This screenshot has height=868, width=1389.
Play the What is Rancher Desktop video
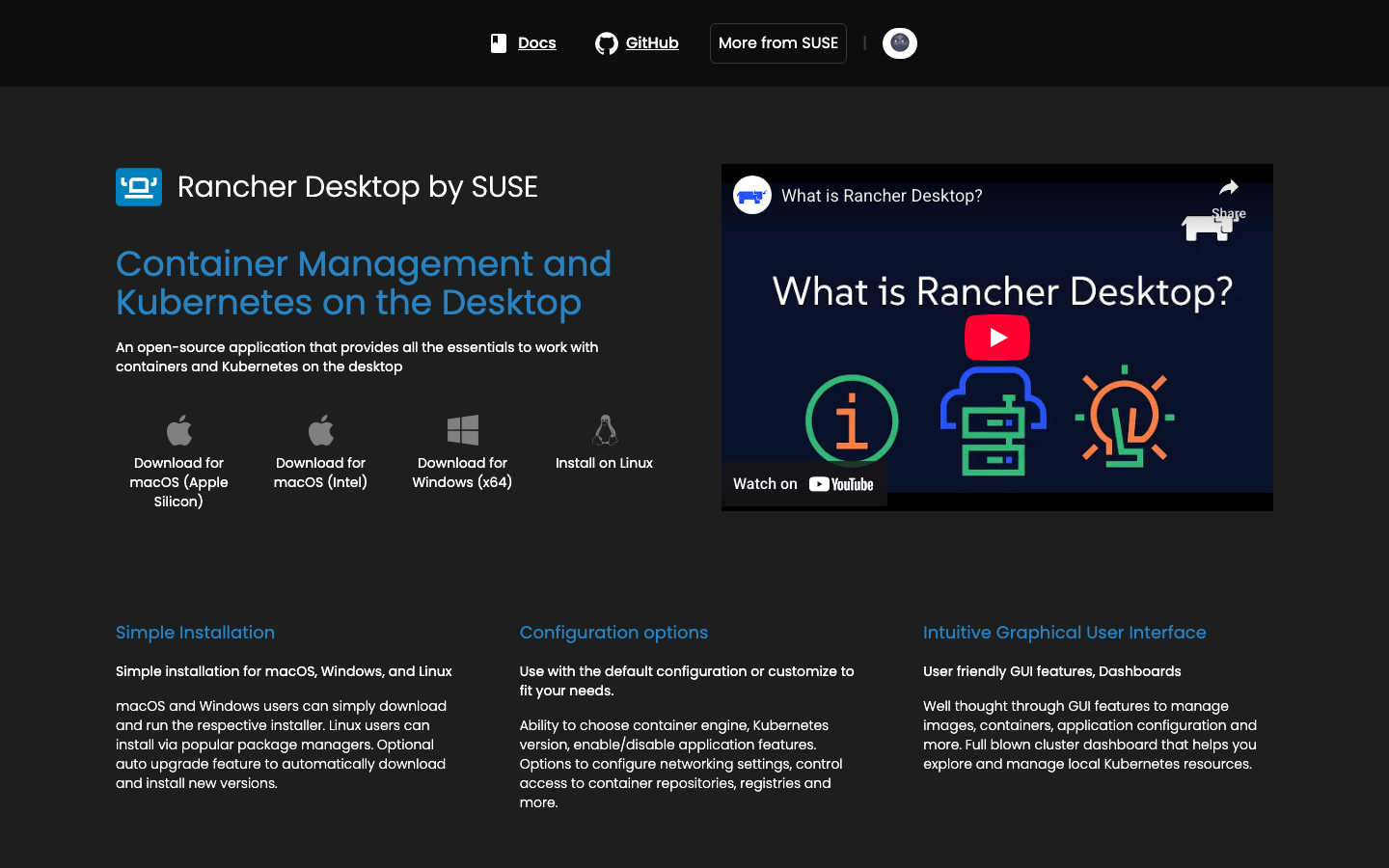996,338
